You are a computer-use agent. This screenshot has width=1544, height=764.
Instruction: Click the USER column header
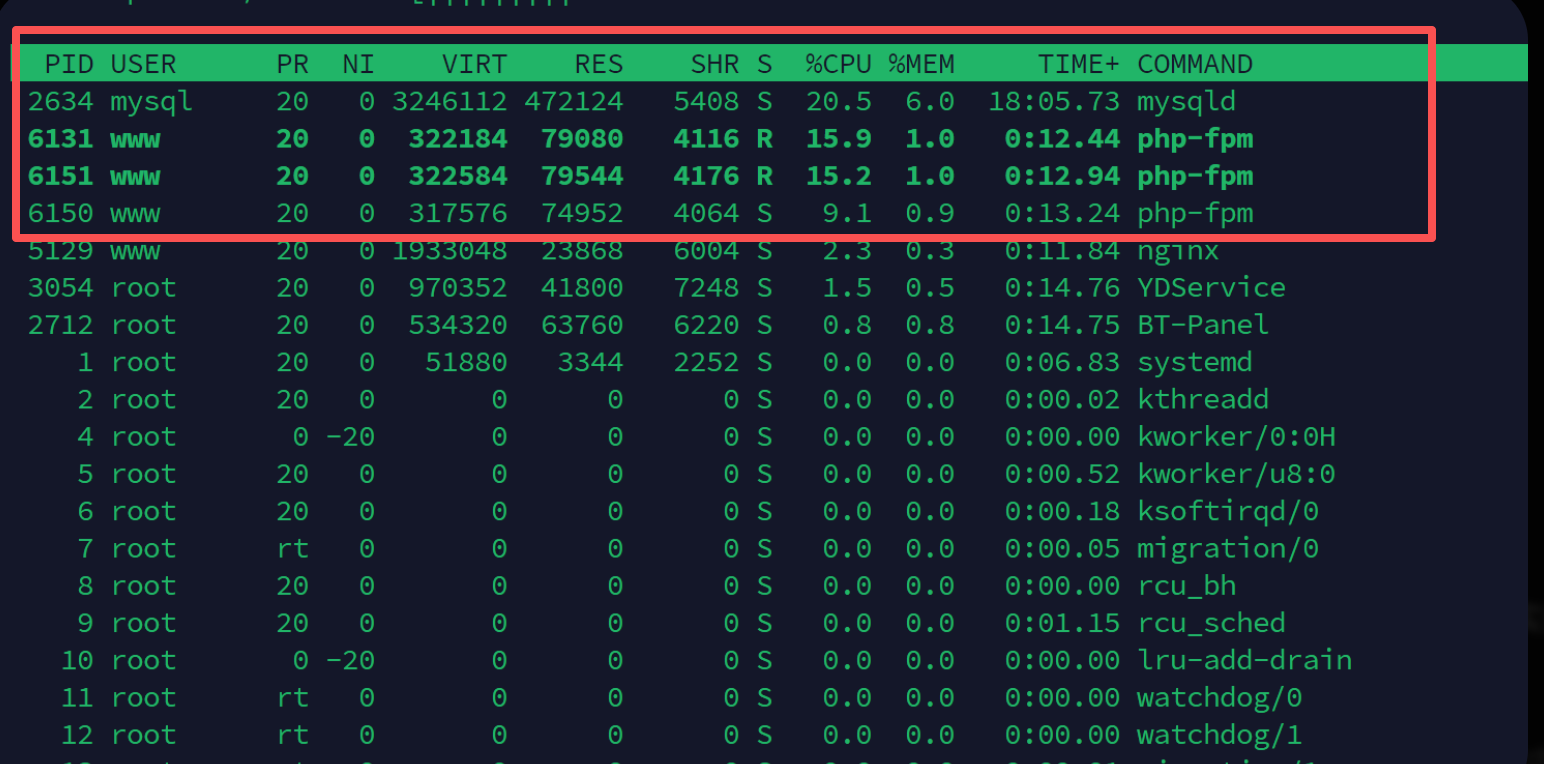tap(143, 64)
